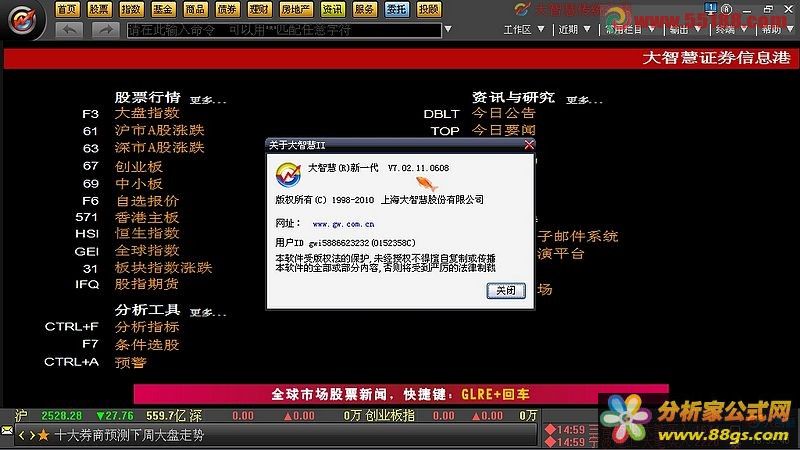800x450 pixels.
Task: Open the 股票 toolbar tab
Action: coord(99,9)
